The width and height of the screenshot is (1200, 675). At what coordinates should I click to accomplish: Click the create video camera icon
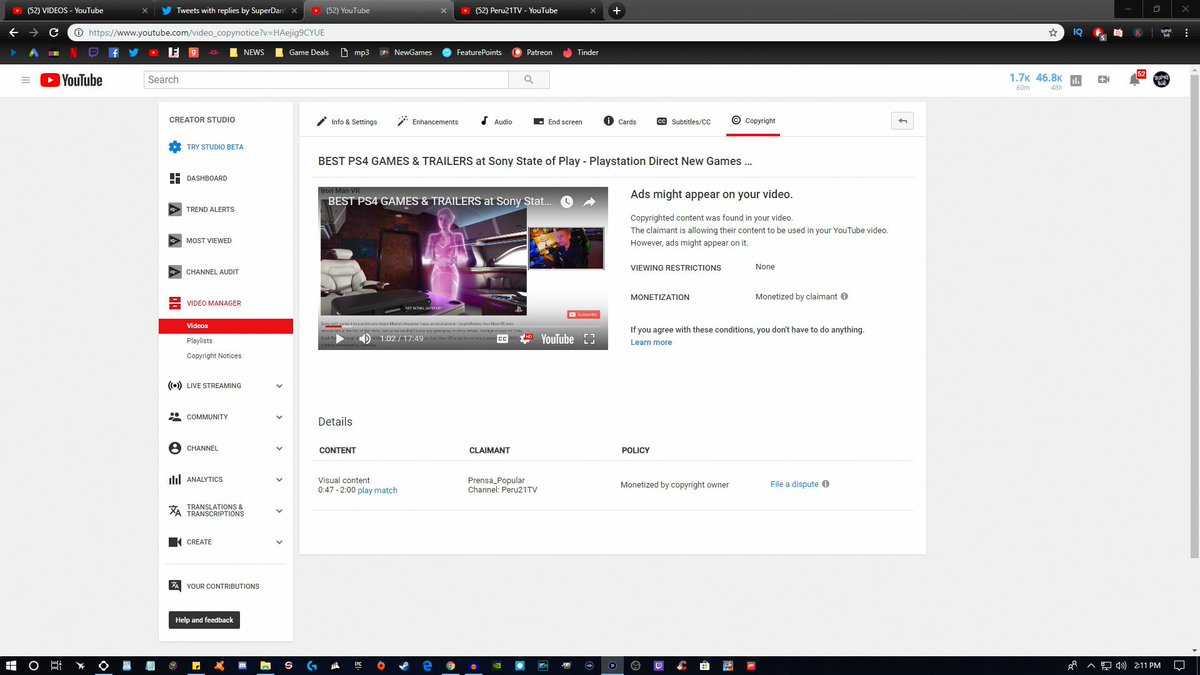[1104, 80]
